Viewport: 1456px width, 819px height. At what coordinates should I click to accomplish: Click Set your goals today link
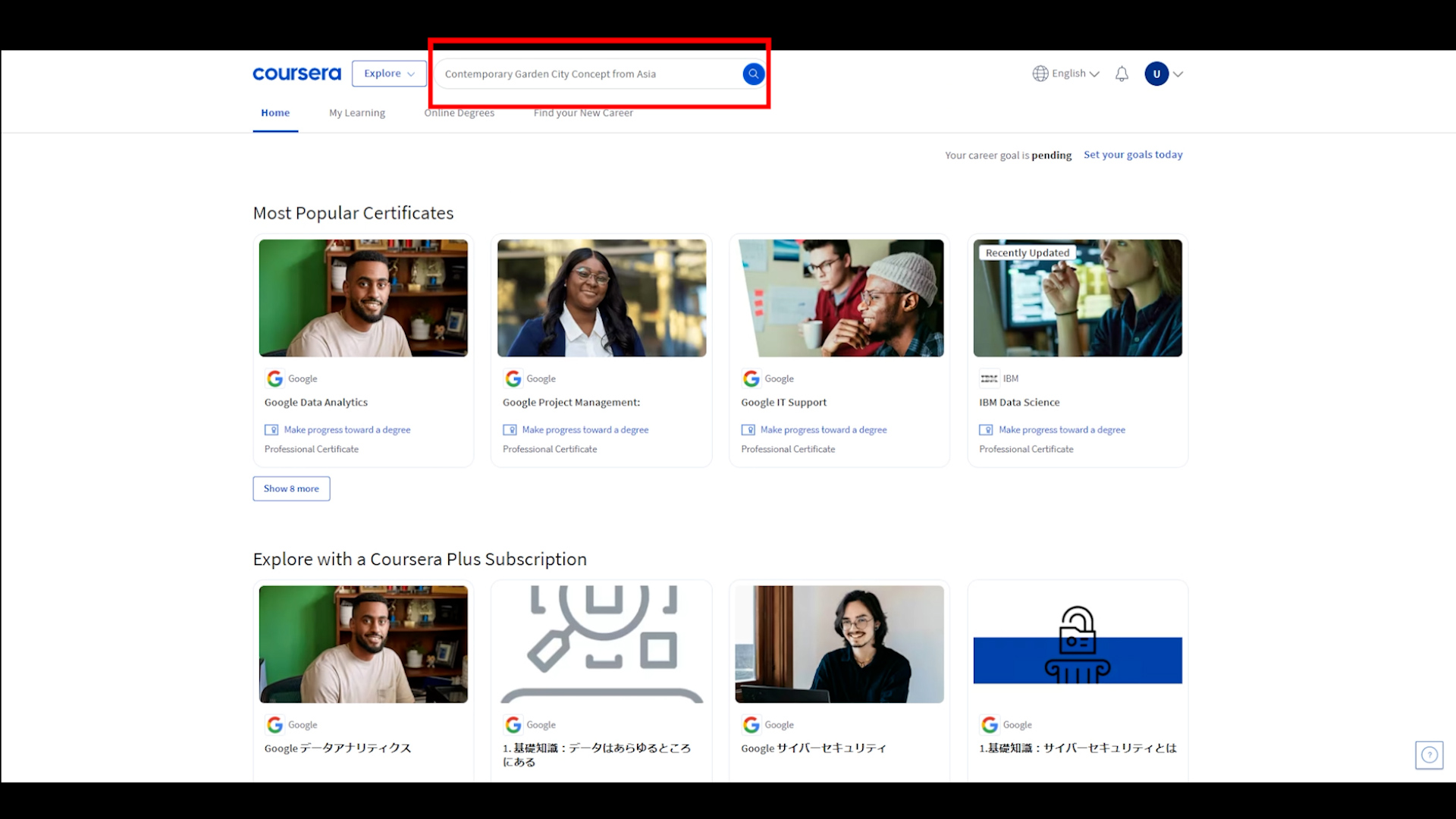click(1133, 155)
